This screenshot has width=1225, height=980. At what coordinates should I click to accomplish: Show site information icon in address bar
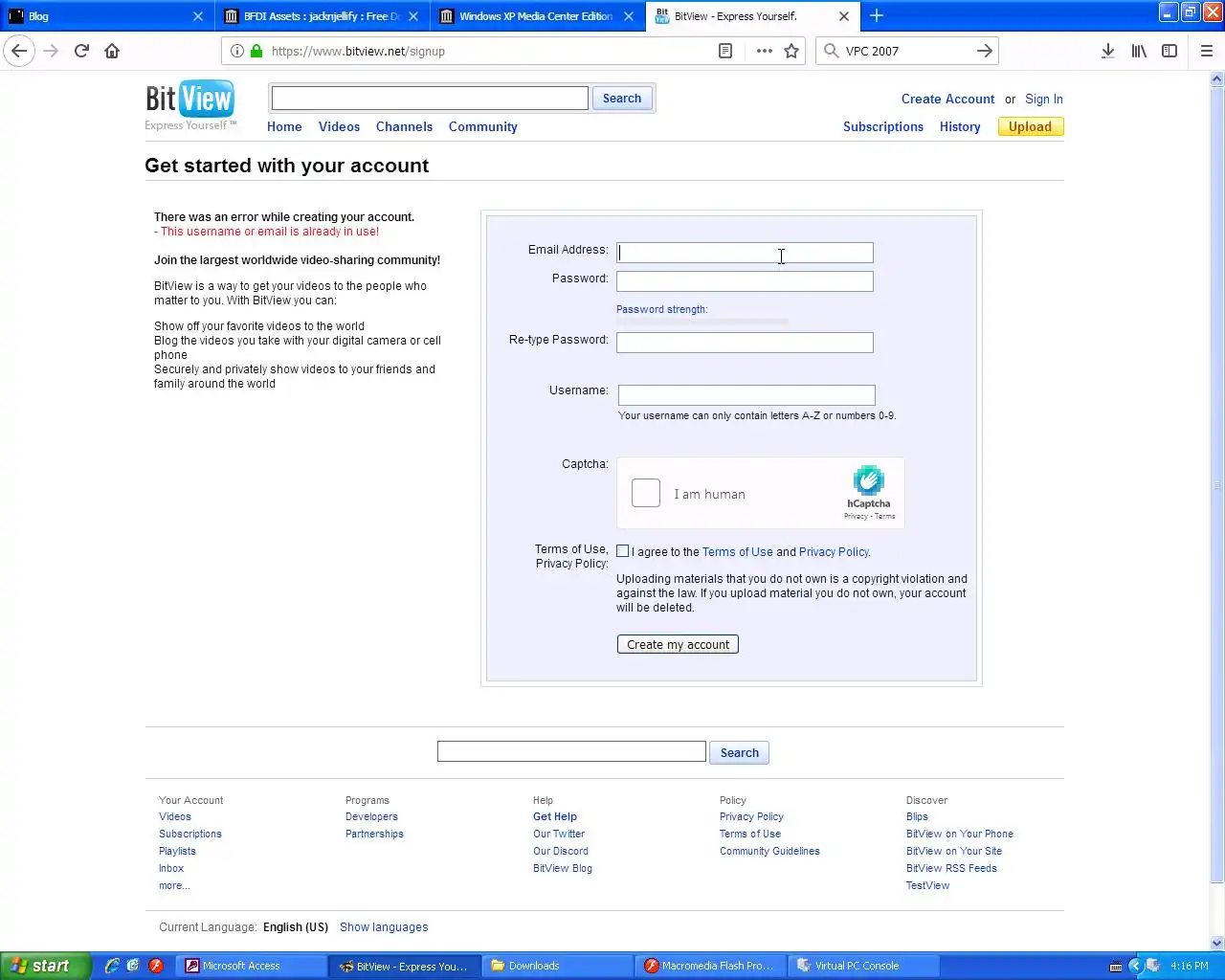point(236,51)
